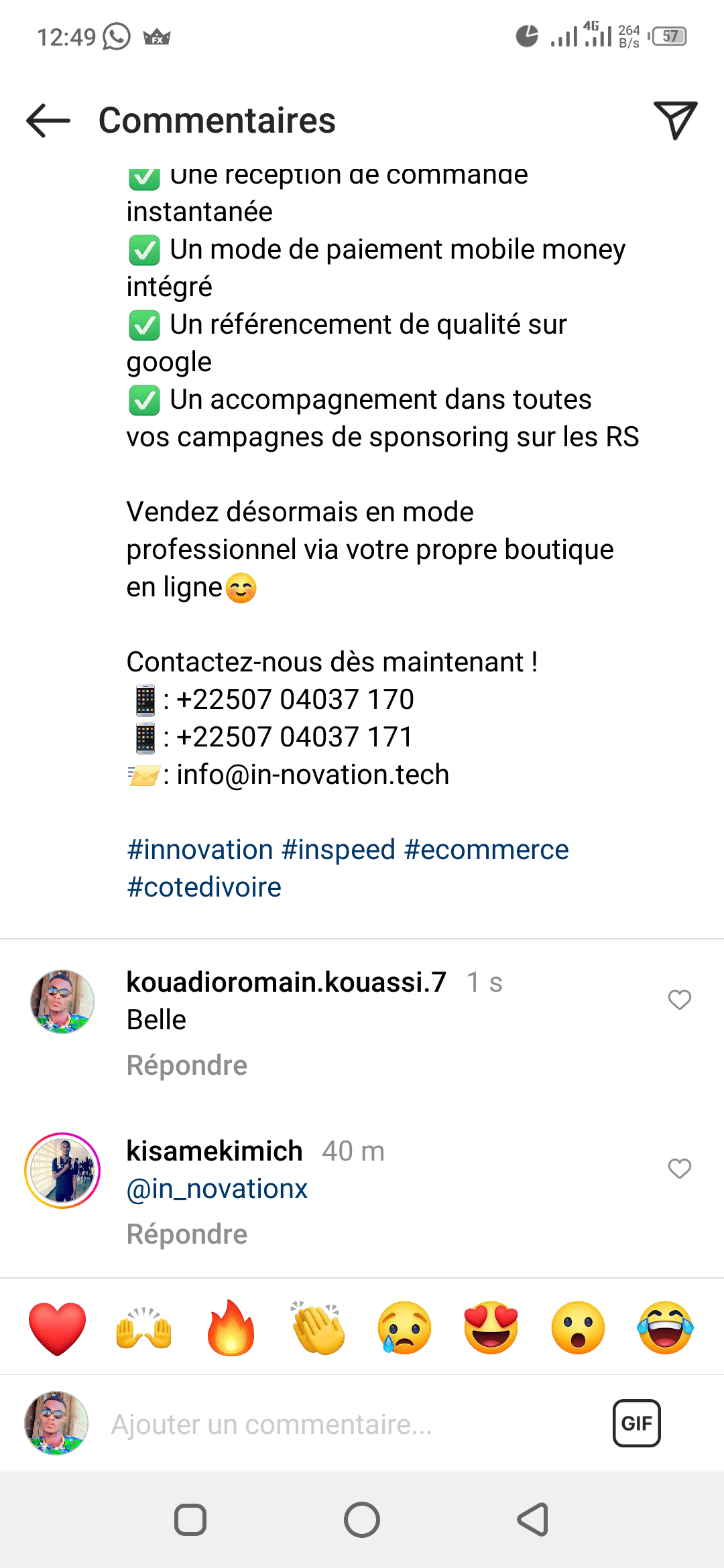Tap the back arrow in the header
This screenshot has width=724, height=1568.
(48, 121)
